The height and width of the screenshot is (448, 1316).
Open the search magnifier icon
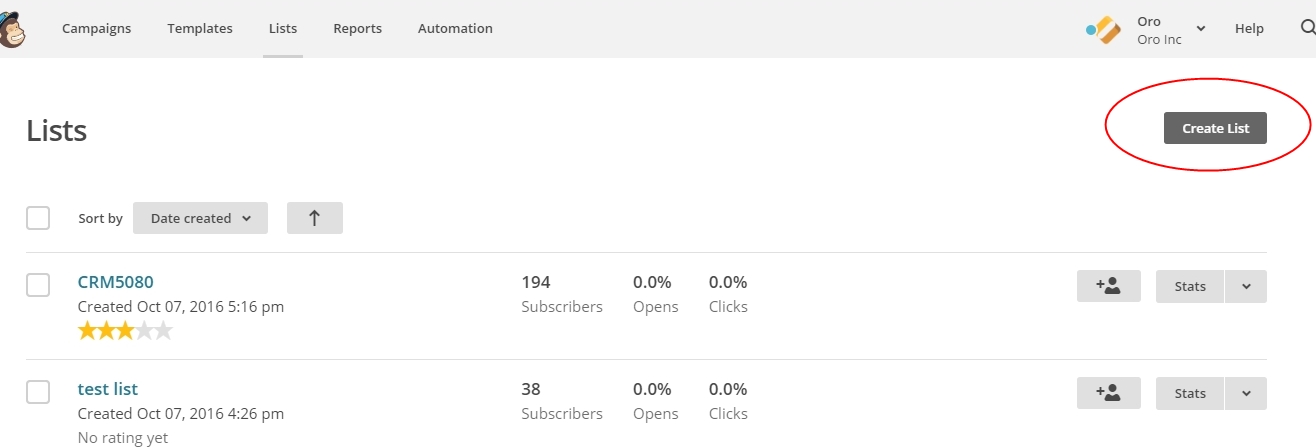pos(1307,29)
